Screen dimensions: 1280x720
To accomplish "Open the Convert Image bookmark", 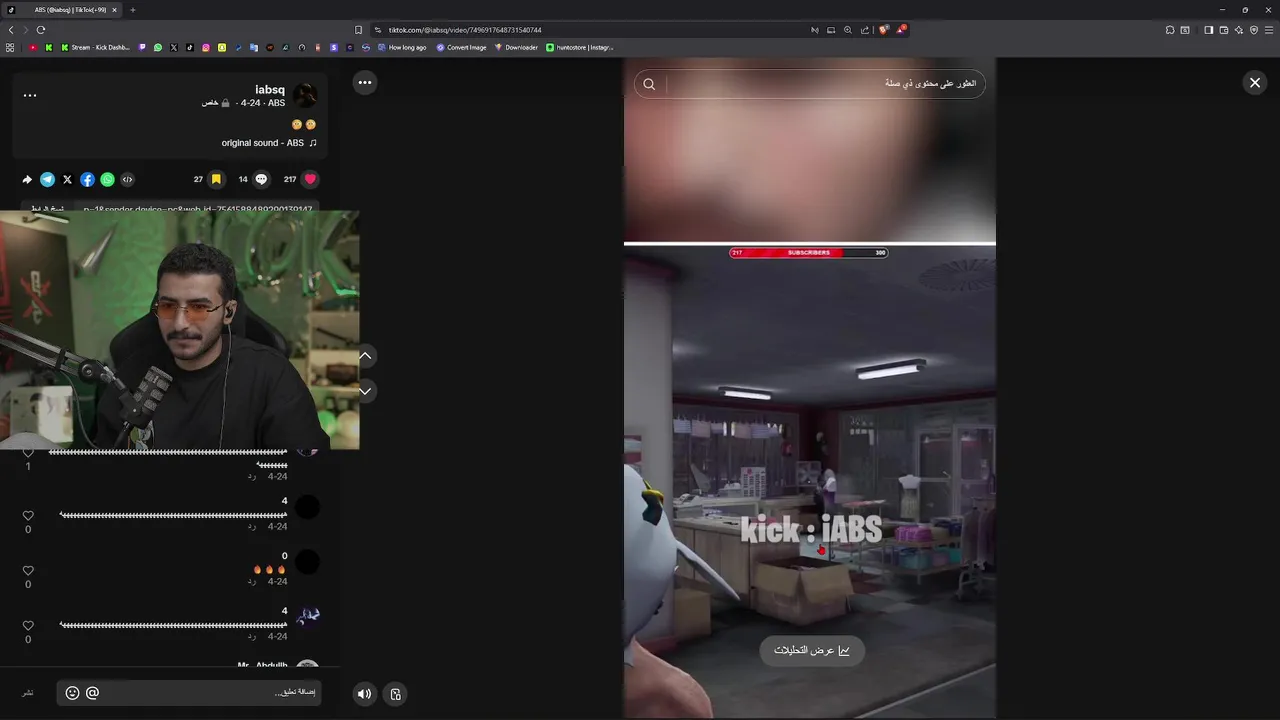I will coord(461,47).
